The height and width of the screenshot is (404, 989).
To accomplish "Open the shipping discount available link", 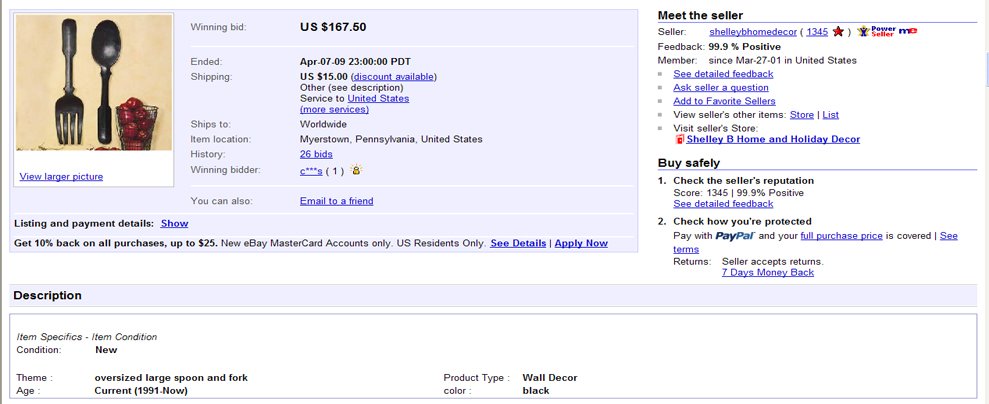I will pos(394,77).
